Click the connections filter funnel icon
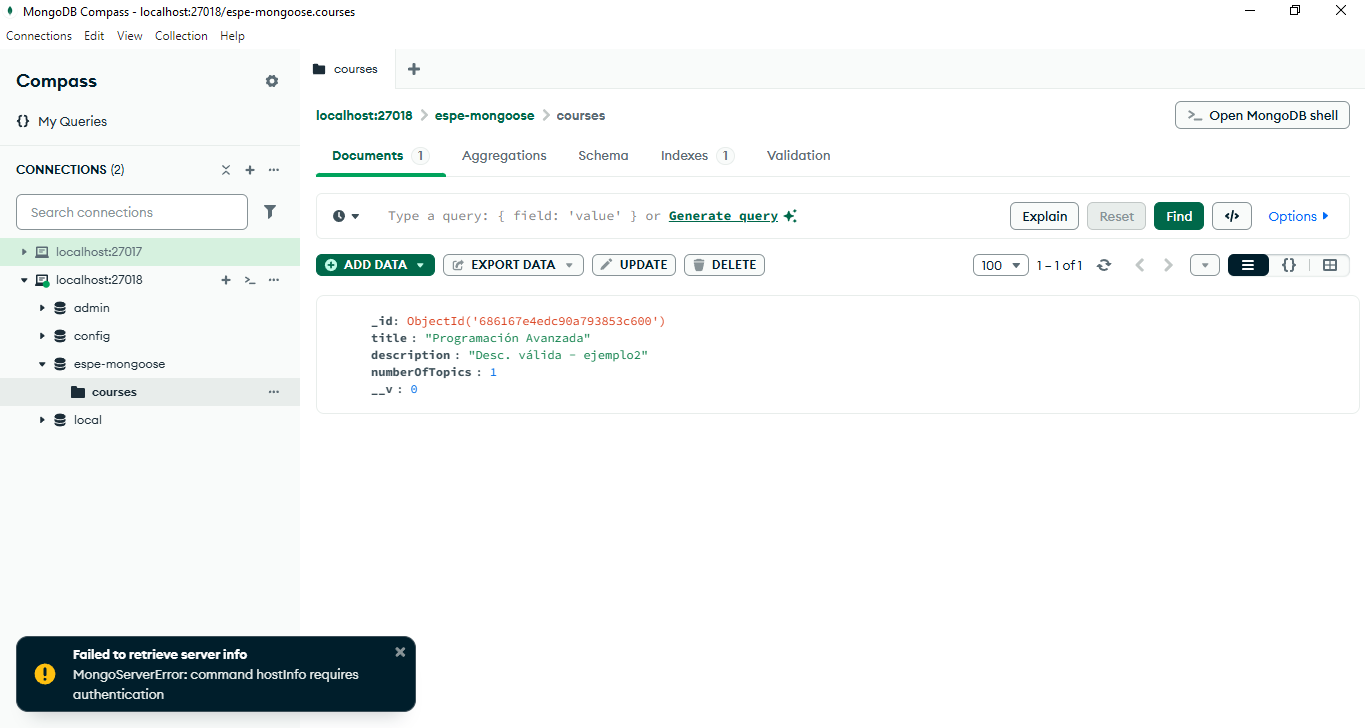 pyautogui.click(x=270, y=212)
